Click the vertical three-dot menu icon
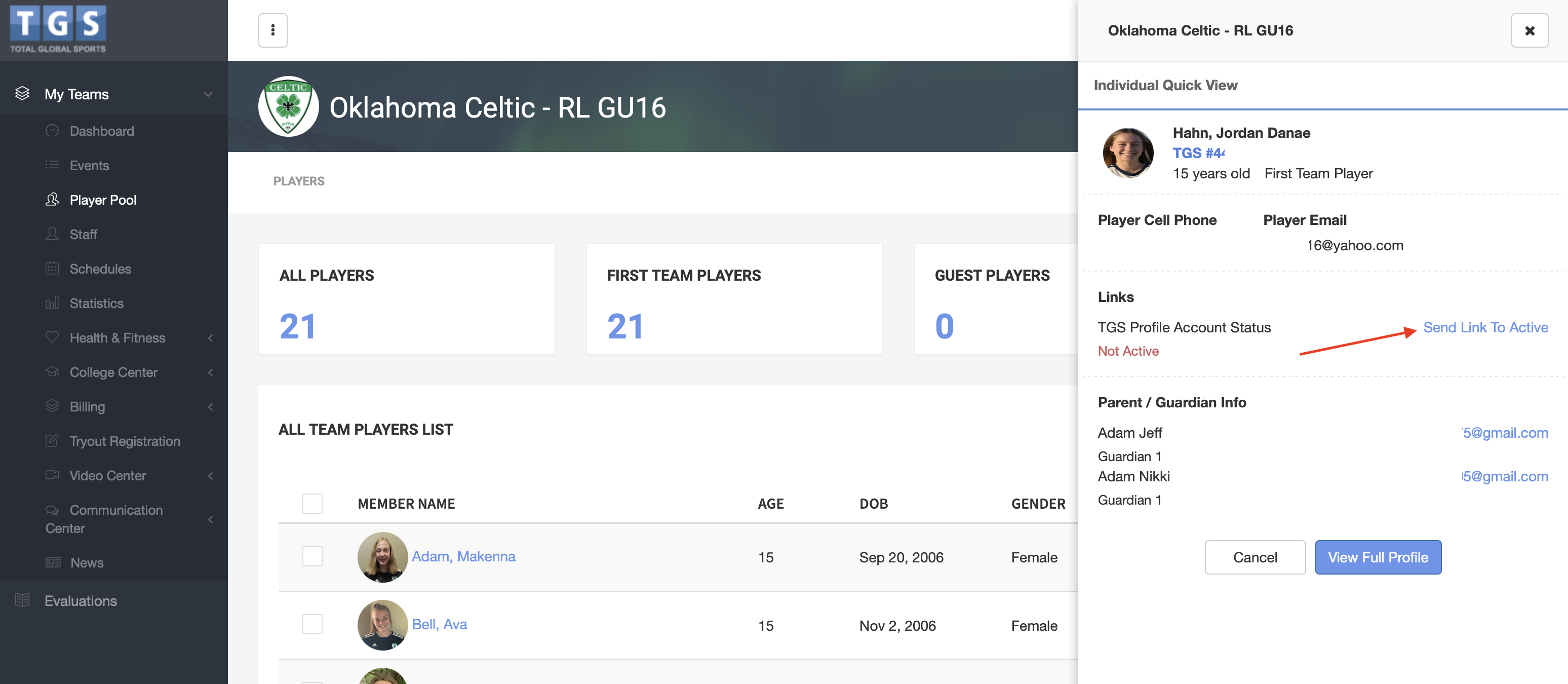 coord(272,30)
